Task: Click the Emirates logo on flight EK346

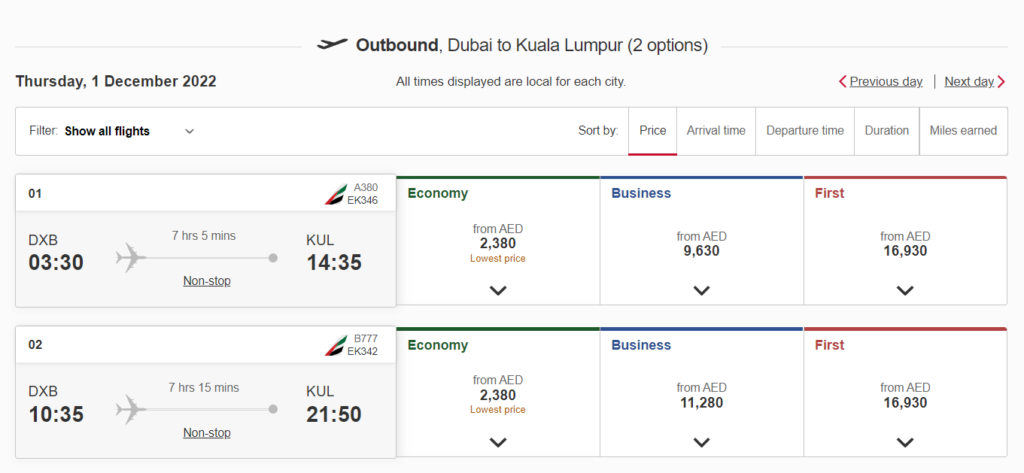Action: 336,194
